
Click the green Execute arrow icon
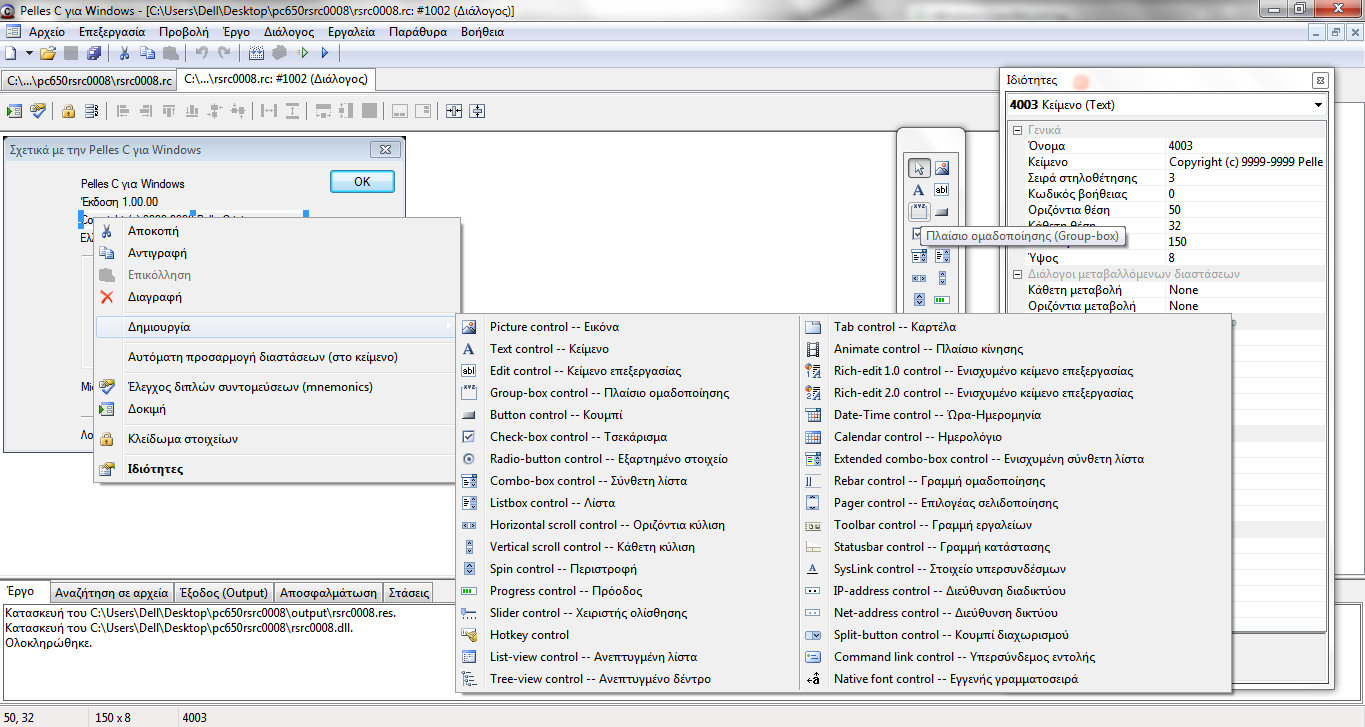coord(301,53)
